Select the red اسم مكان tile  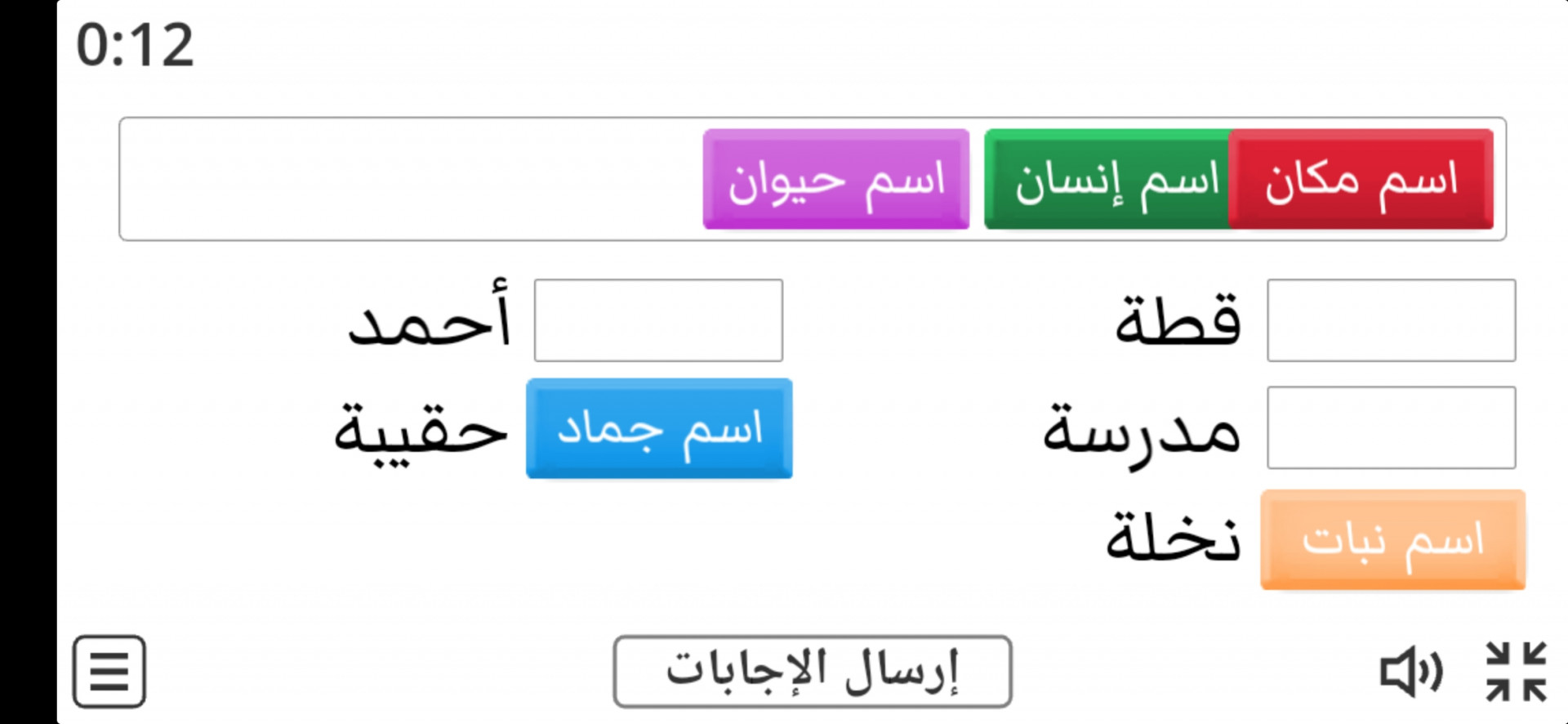[x=1361, y=179]
